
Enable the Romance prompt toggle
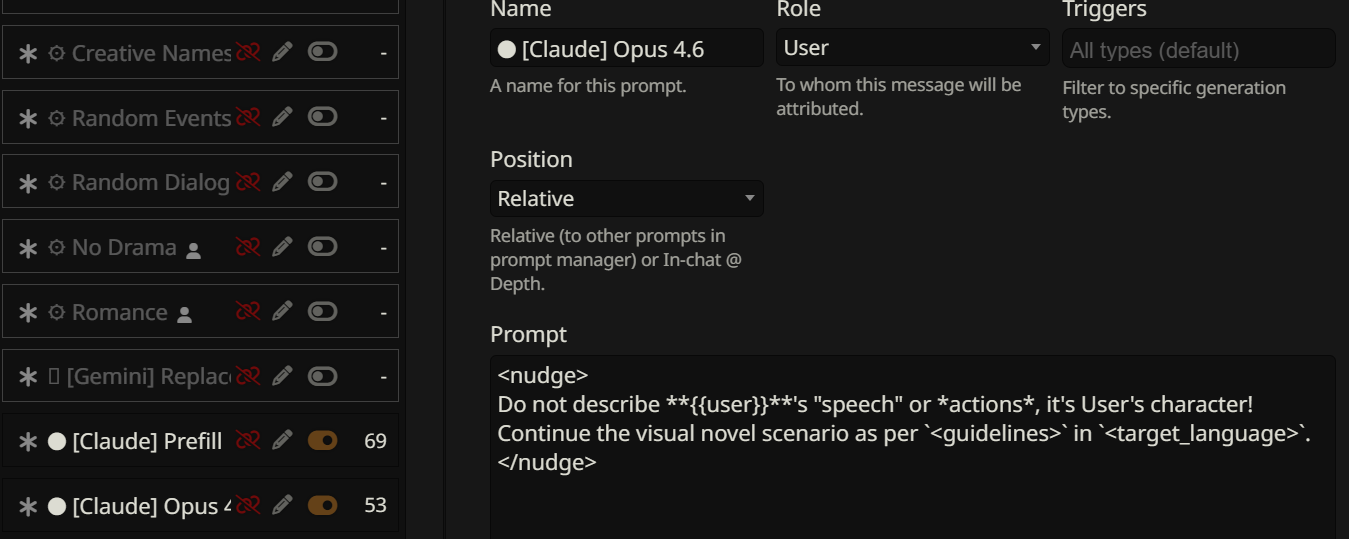(x=322, y=312)
